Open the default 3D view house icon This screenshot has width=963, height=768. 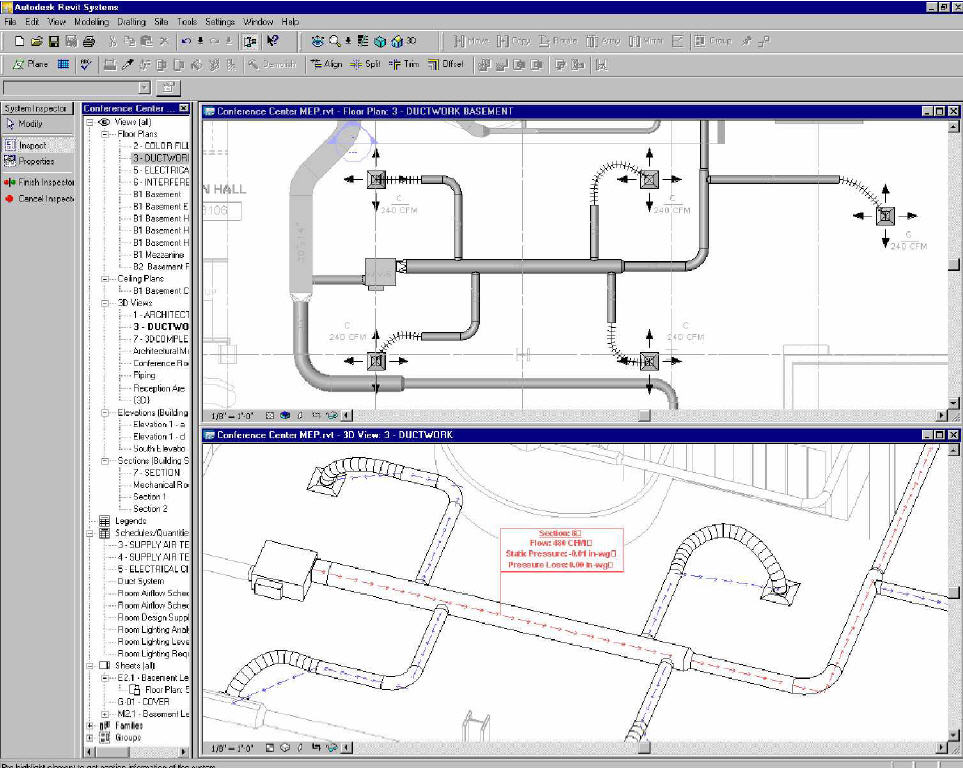point(397,41)
